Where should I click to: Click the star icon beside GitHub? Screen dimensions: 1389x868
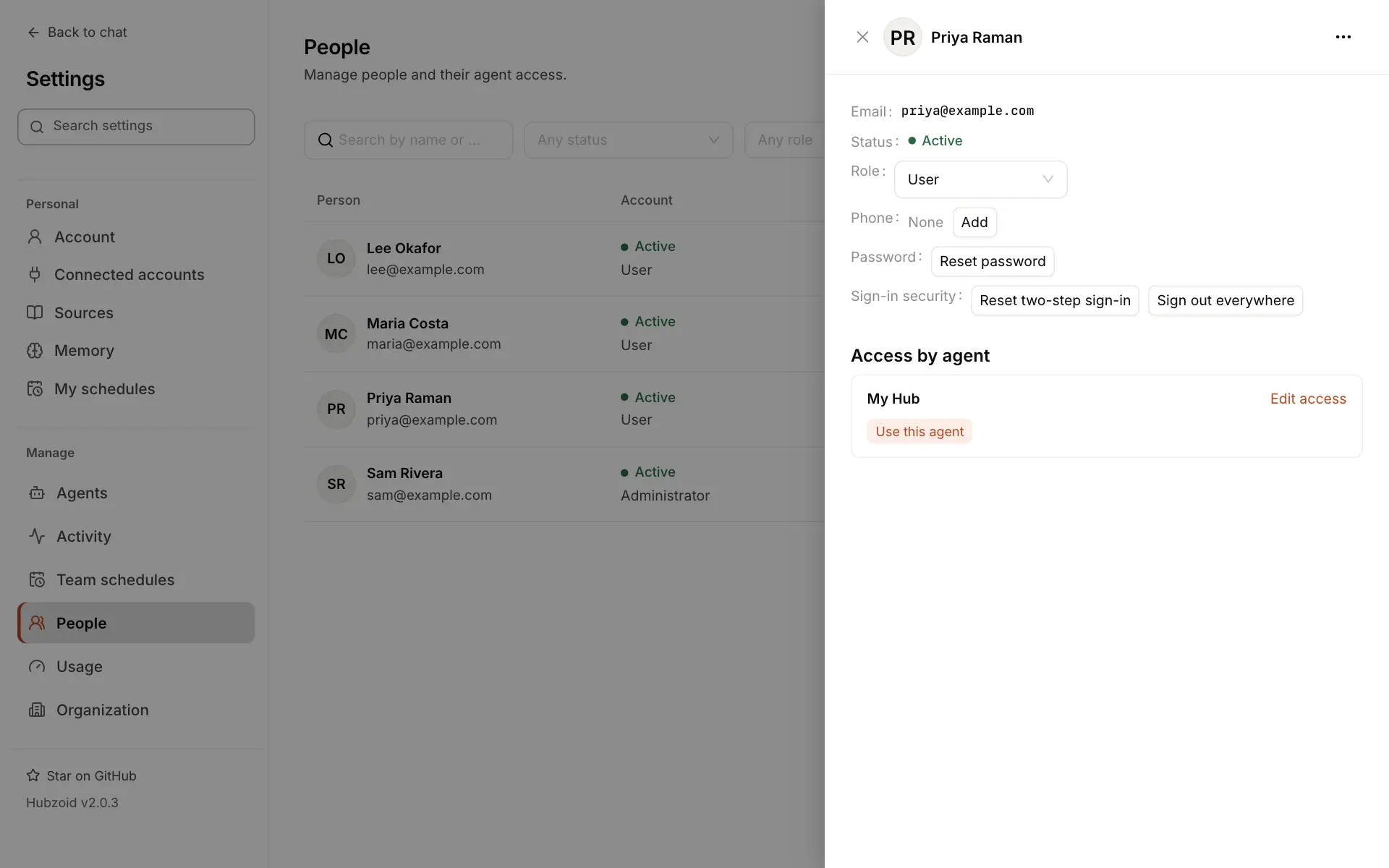tap(33, 775)
